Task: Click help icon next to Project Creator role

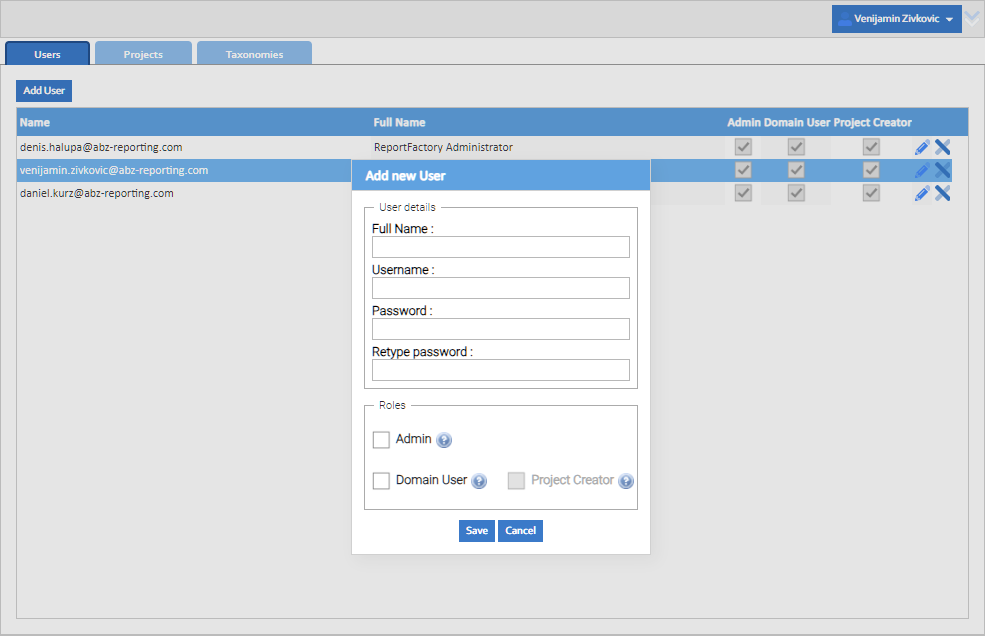Action: [626, 481]
